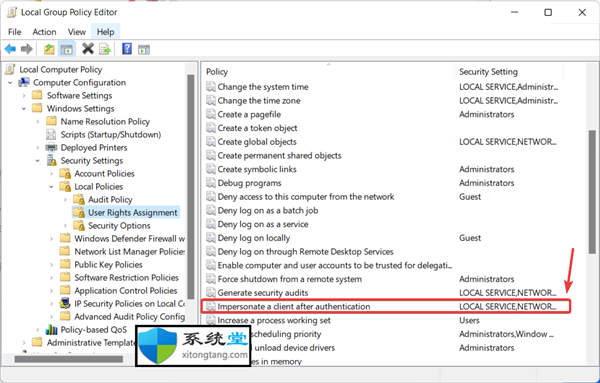Collapse the Local Policies node
The height and width of the screenshot is (383, 600).
(52, 187)
